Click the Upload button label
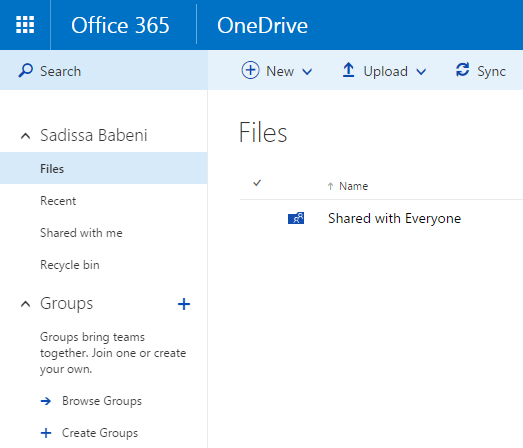The height and width of the screenshot is (448, 523). click(x=386, y=71)
